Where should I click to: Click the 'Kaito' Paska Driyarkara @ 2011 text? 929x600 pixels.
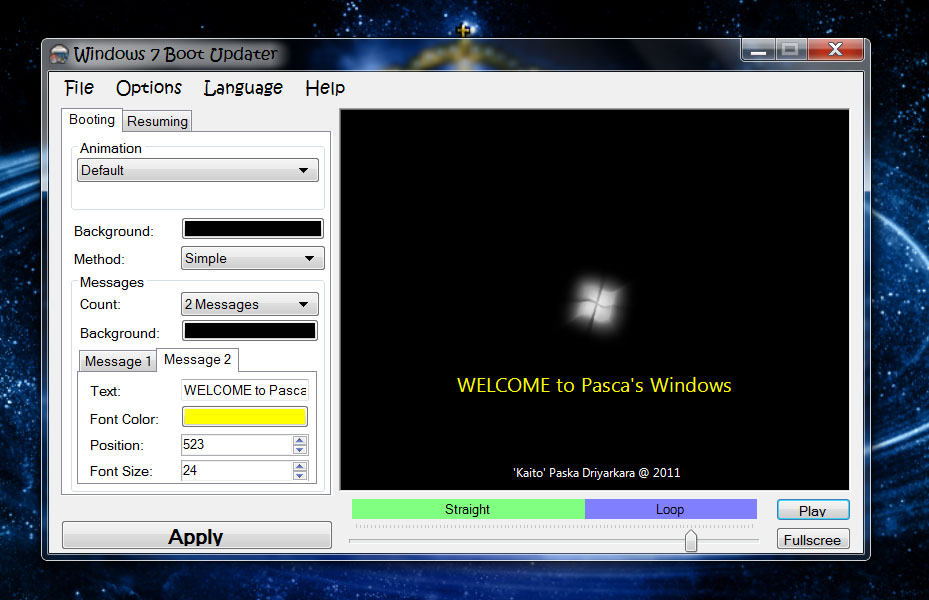pyautogui.click(x=597, y=473)
